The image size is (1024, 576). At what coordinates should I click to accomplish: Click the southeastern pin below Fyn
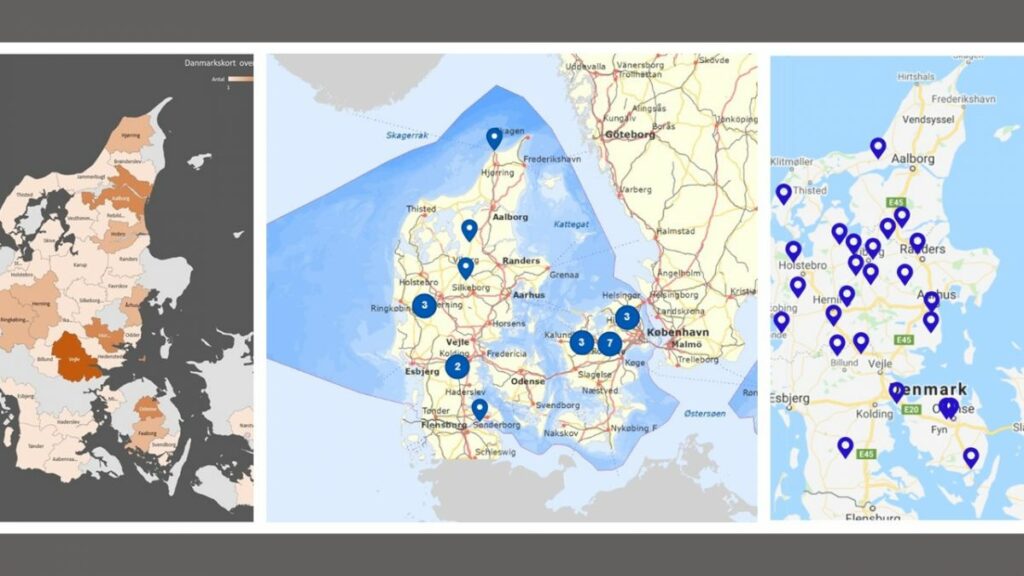(x=971, y=457)
